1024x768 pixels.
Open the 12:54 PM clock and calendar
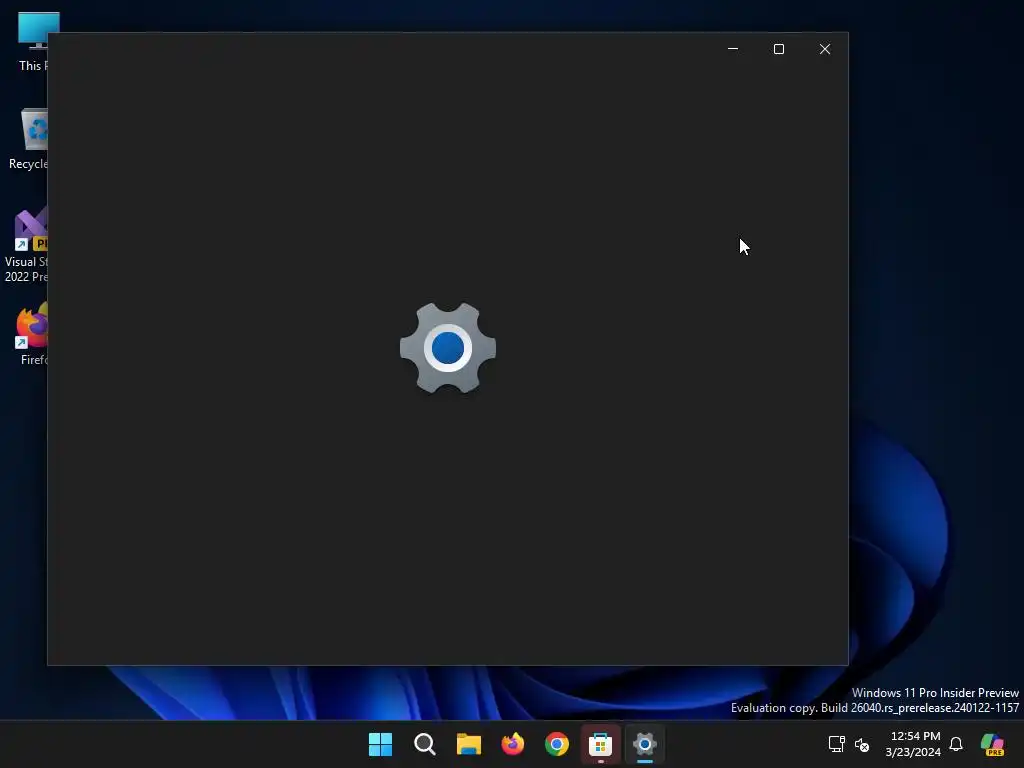click(914, 744)
